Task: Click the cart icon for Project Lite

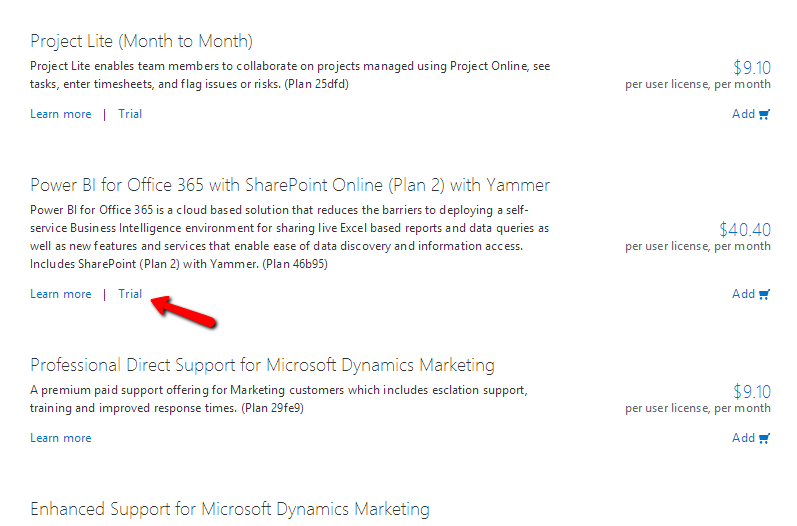Action: click(x=765, y=114)
